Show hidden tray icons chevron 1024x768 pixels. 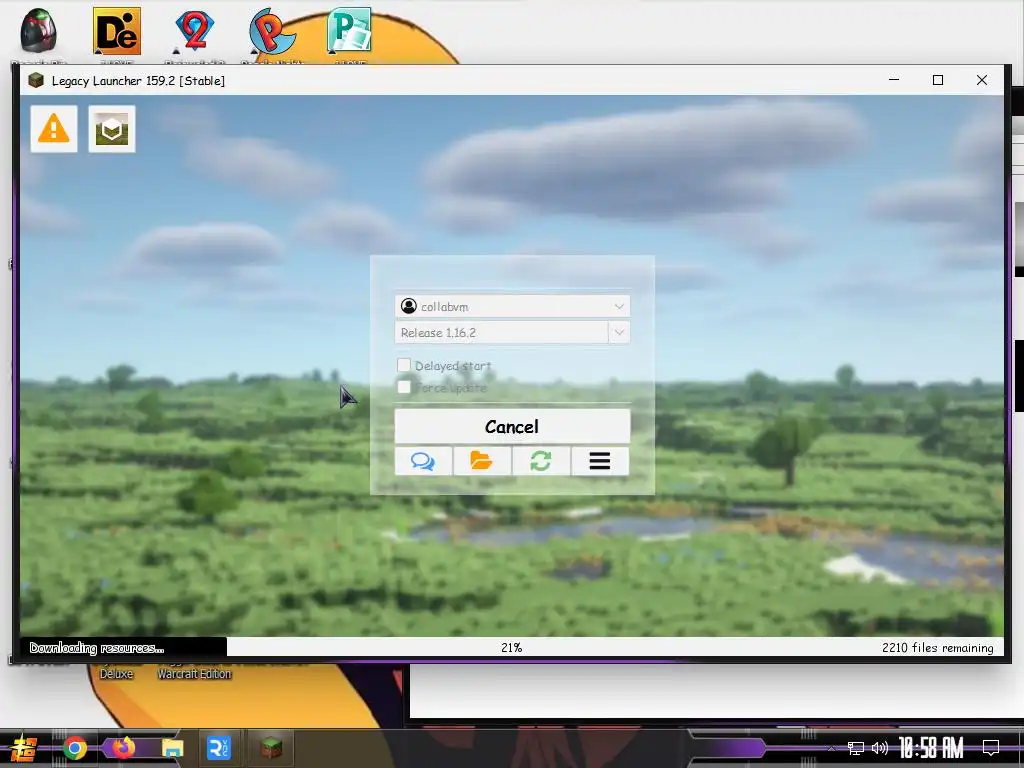(831, 748)
